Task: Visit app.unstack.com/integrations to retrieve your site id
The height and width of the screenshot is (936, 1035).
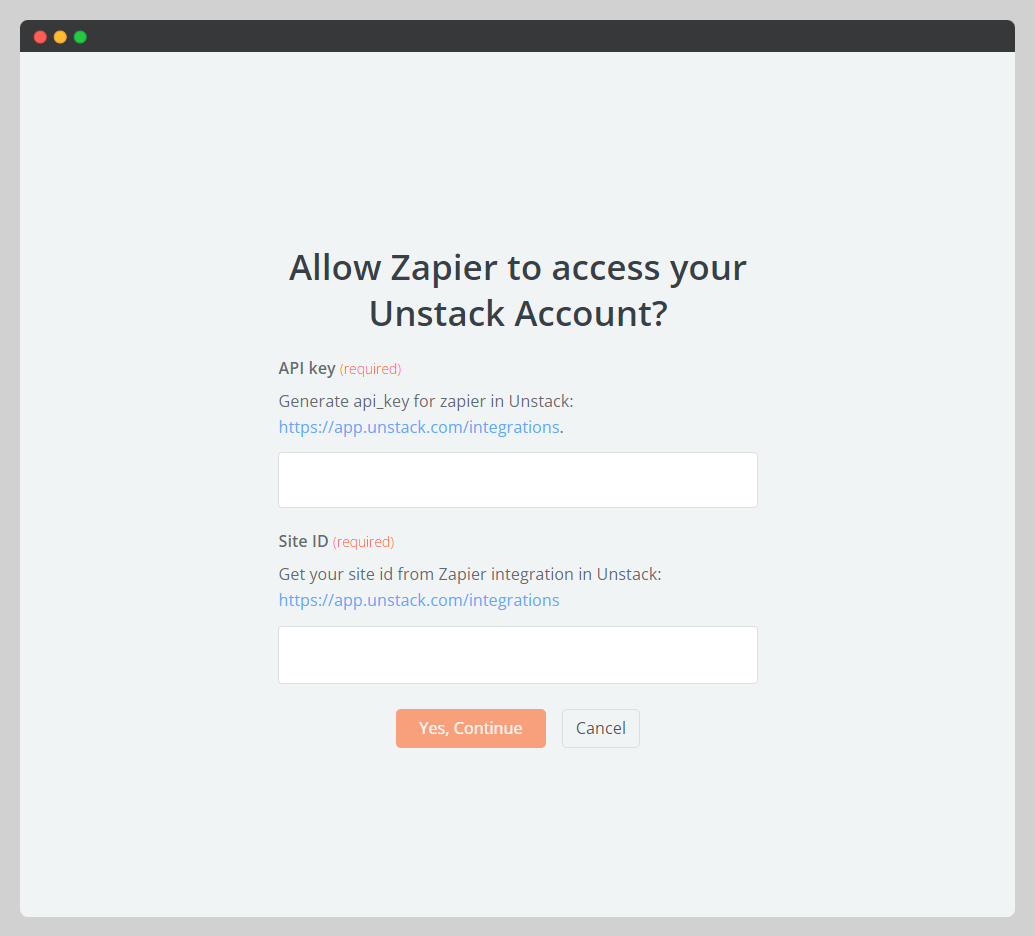Action: click(x=418, y=600)
